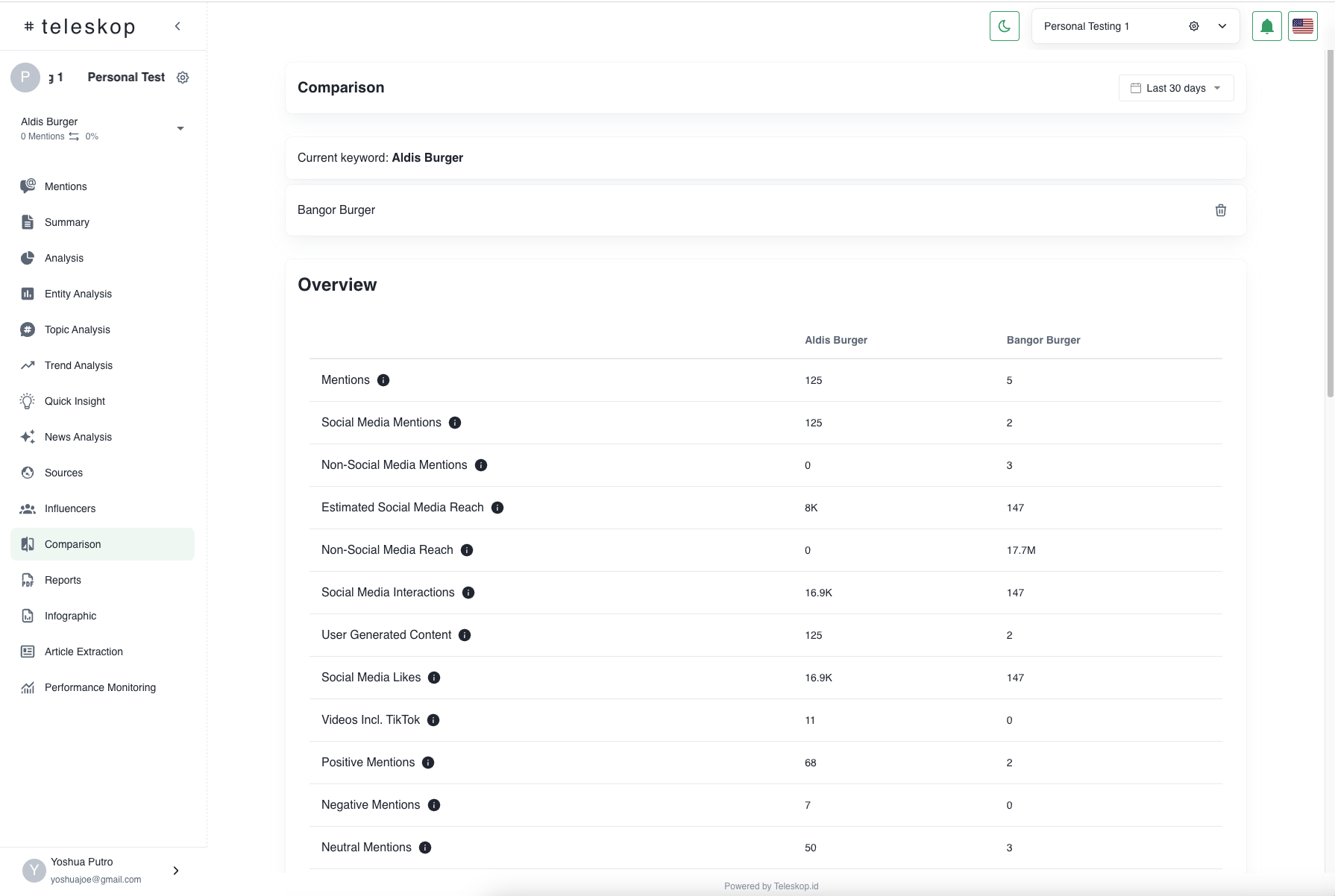Expand the Yoshua Putro account menu arrow

pos(176,871)
